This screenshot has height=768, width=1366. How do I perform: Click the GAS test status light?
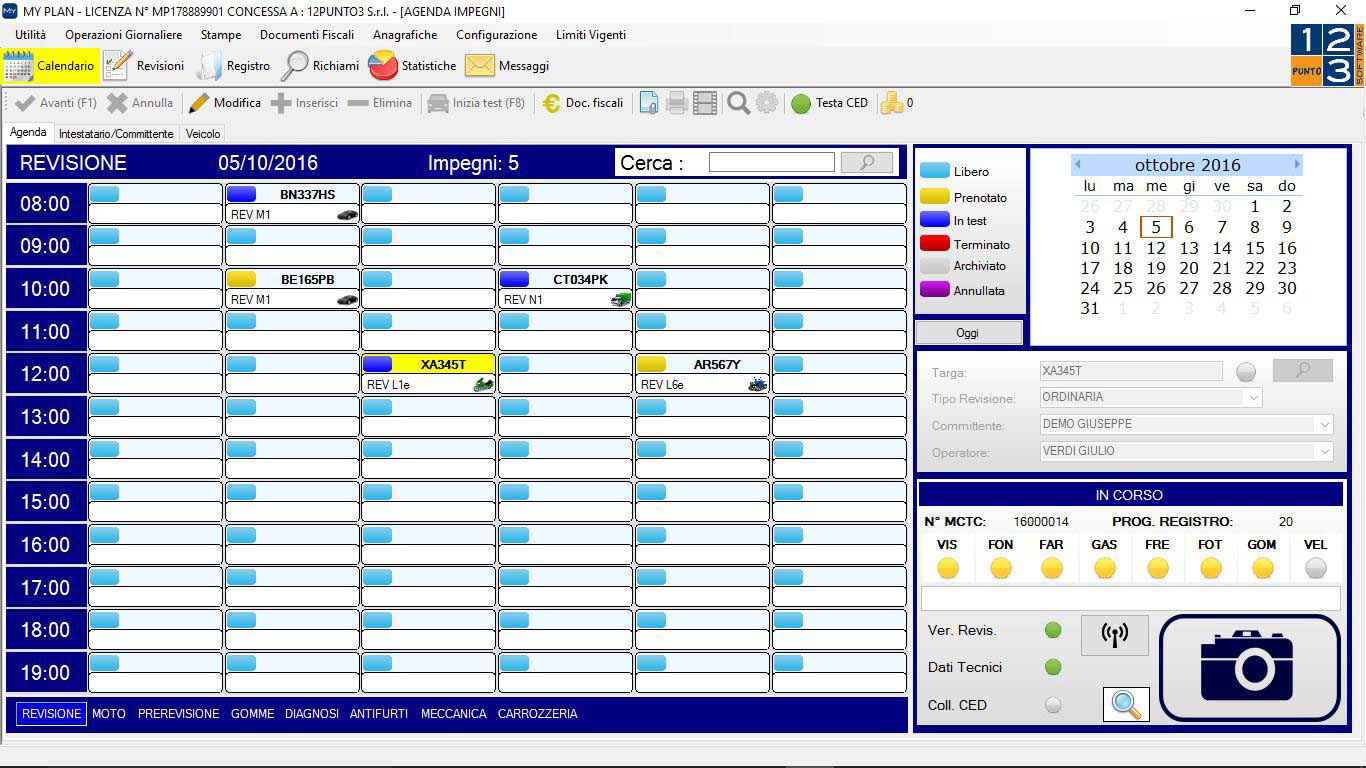[1104, 568]
